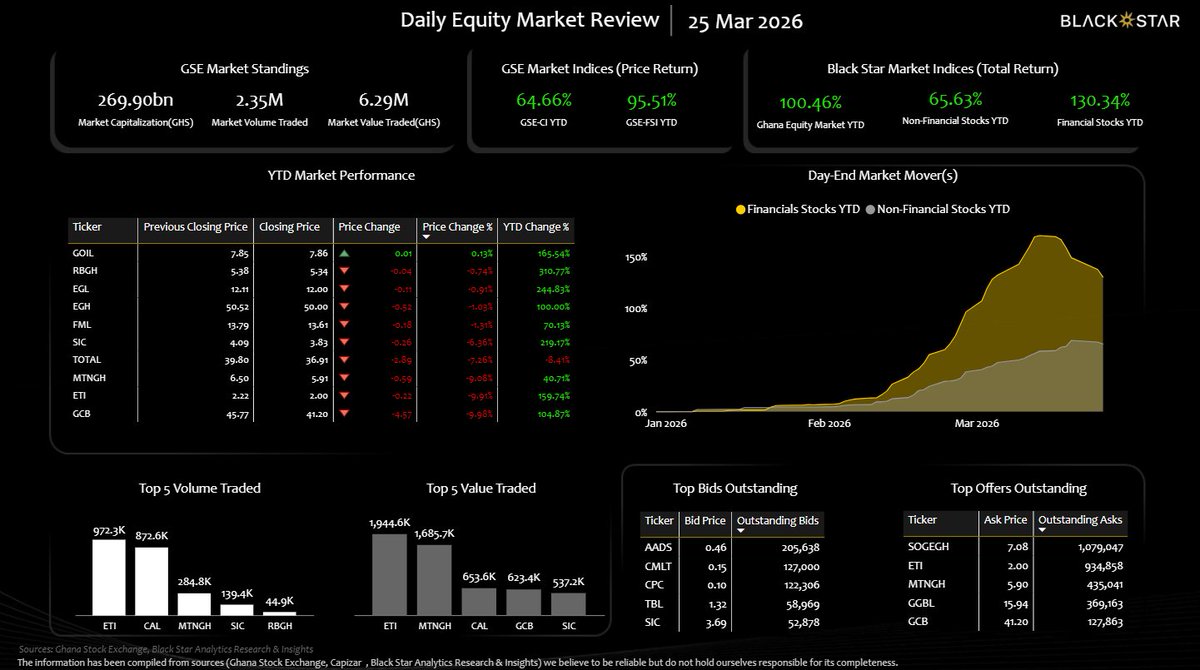Click the 972.3K label above ETI volume bar

point(109,528)
